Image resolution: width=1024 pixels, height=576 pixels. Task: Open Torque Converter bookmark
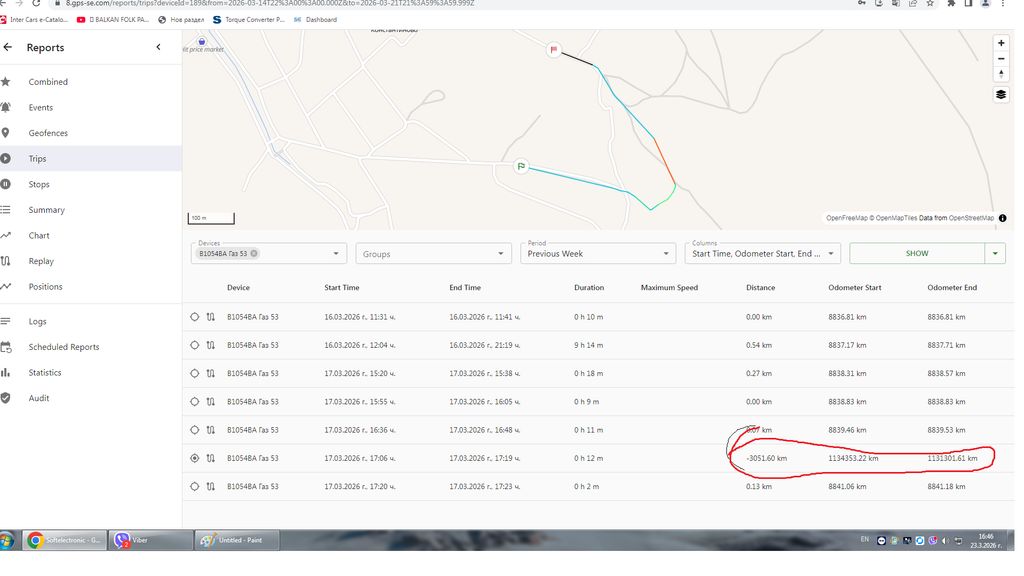coord(249,20)
